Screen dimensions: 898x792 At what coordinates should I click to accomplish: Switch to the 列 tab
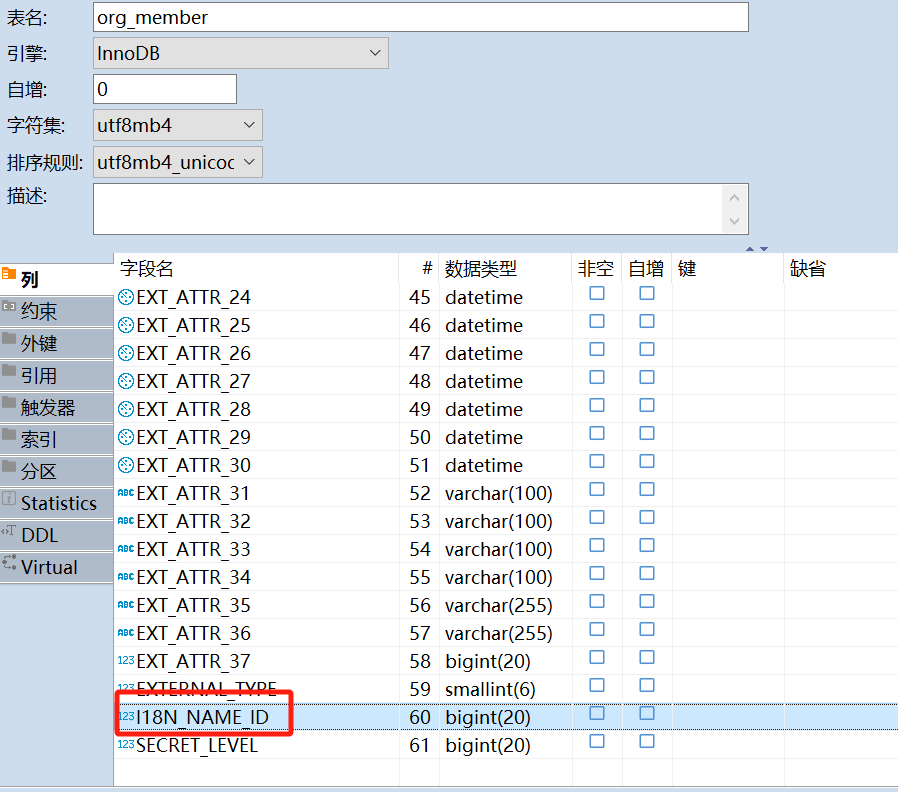click(57, 279)
